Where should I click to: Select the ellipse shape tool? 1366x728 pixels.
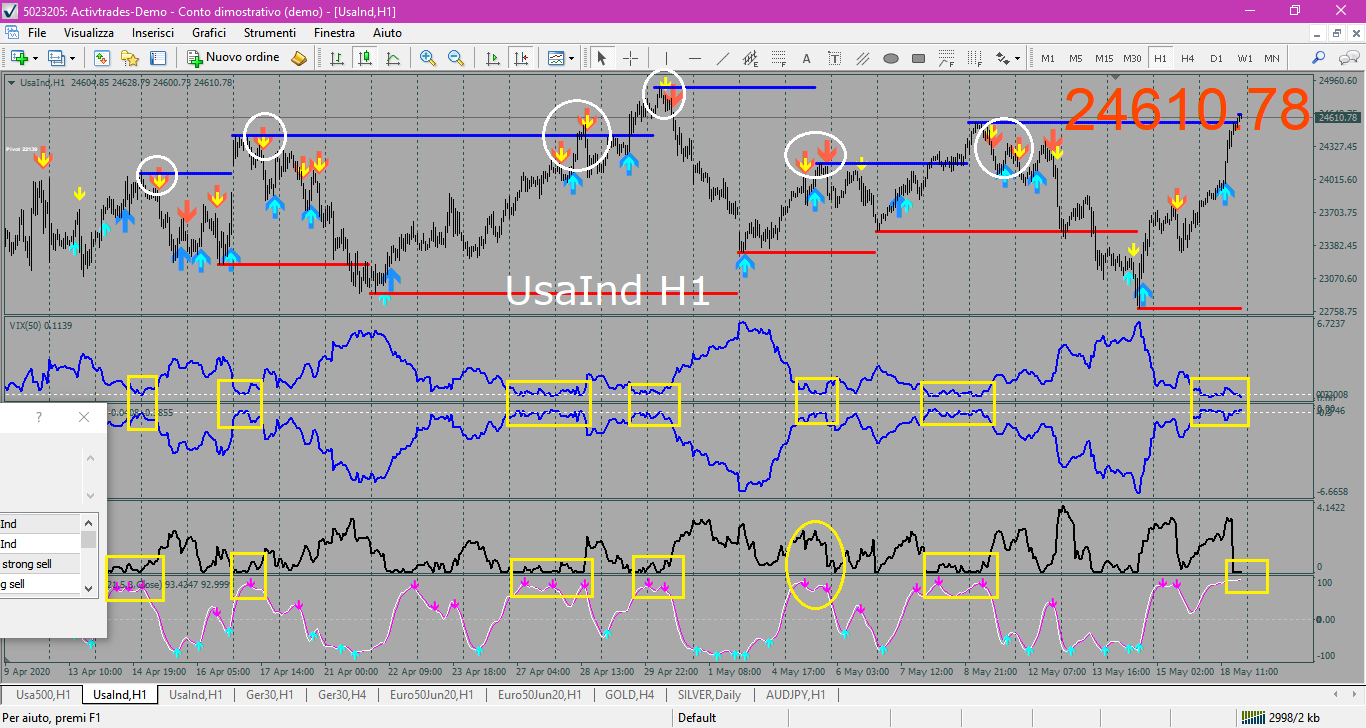pos(890,58)
